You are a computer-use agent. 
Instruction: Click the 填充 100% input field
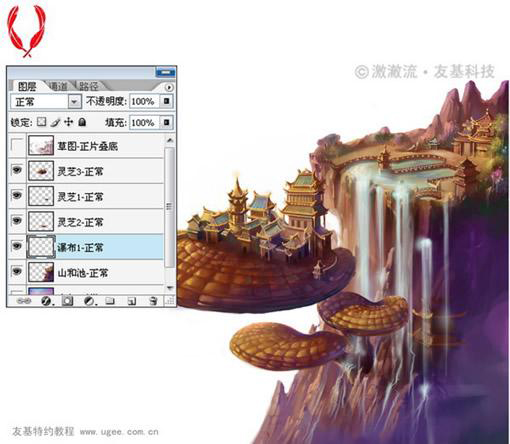pos(144,122)
